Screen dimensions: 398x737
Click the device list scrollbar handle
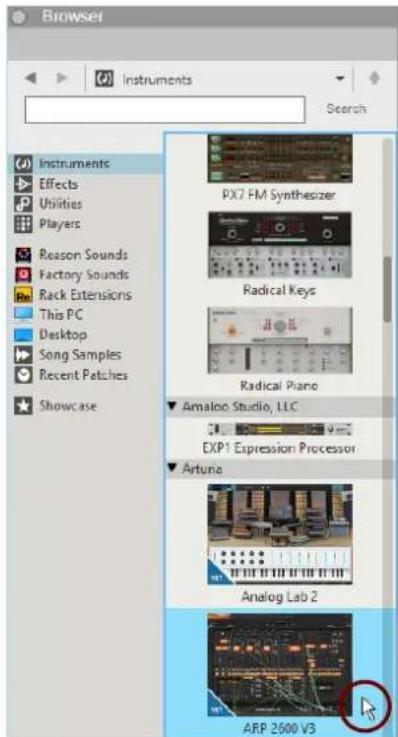(388, 289)
